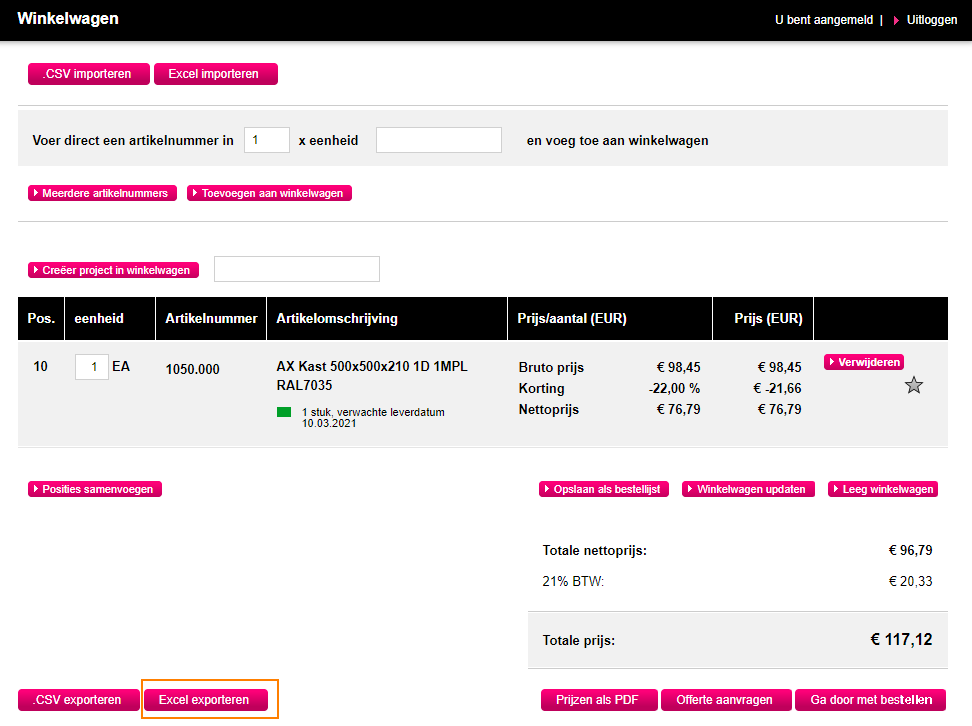Click the eenheid column header
The width and height of the screenshot is (972, 726).
point(110,319)
